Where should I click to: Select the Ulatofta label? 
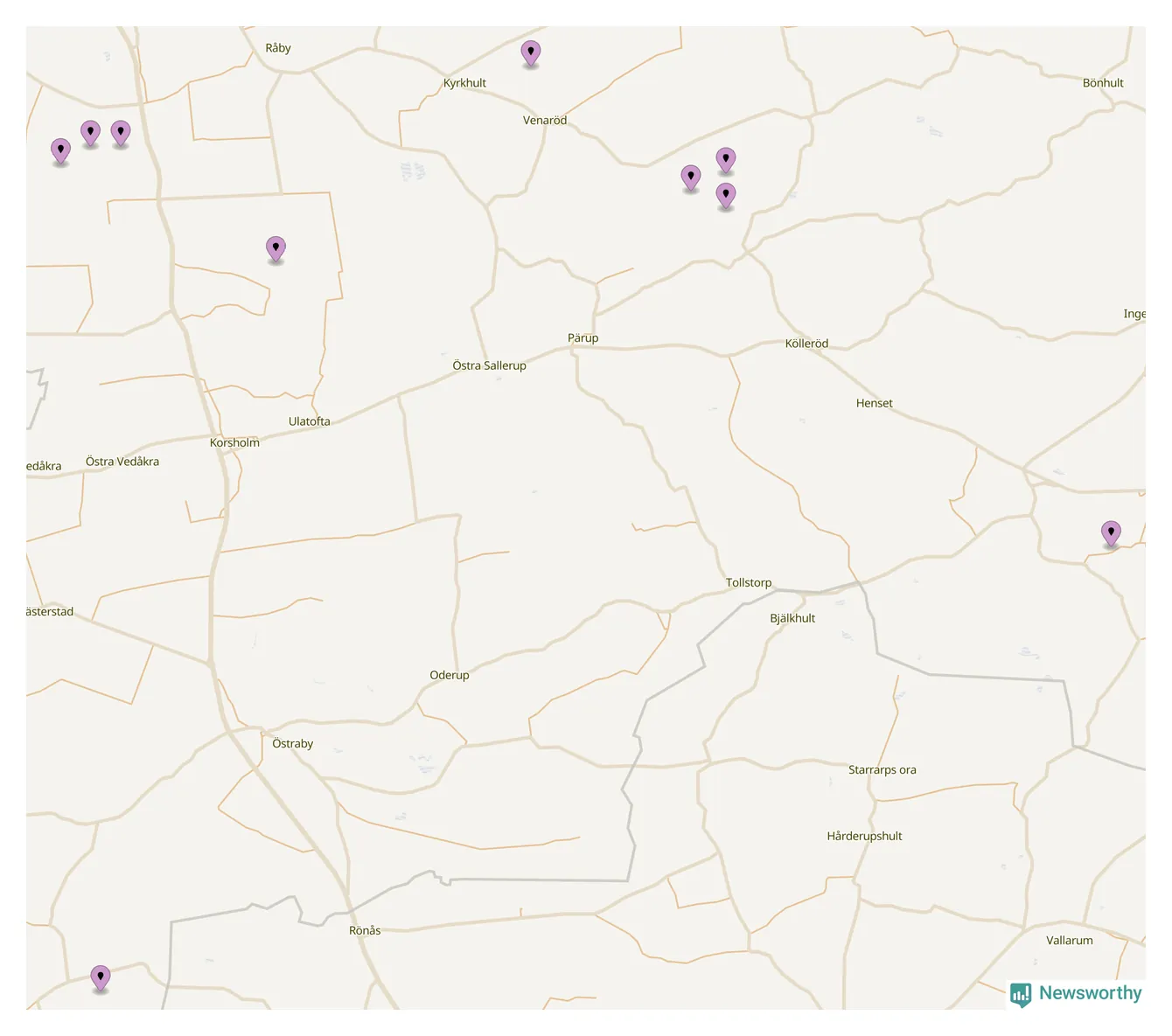coord(310,421)
